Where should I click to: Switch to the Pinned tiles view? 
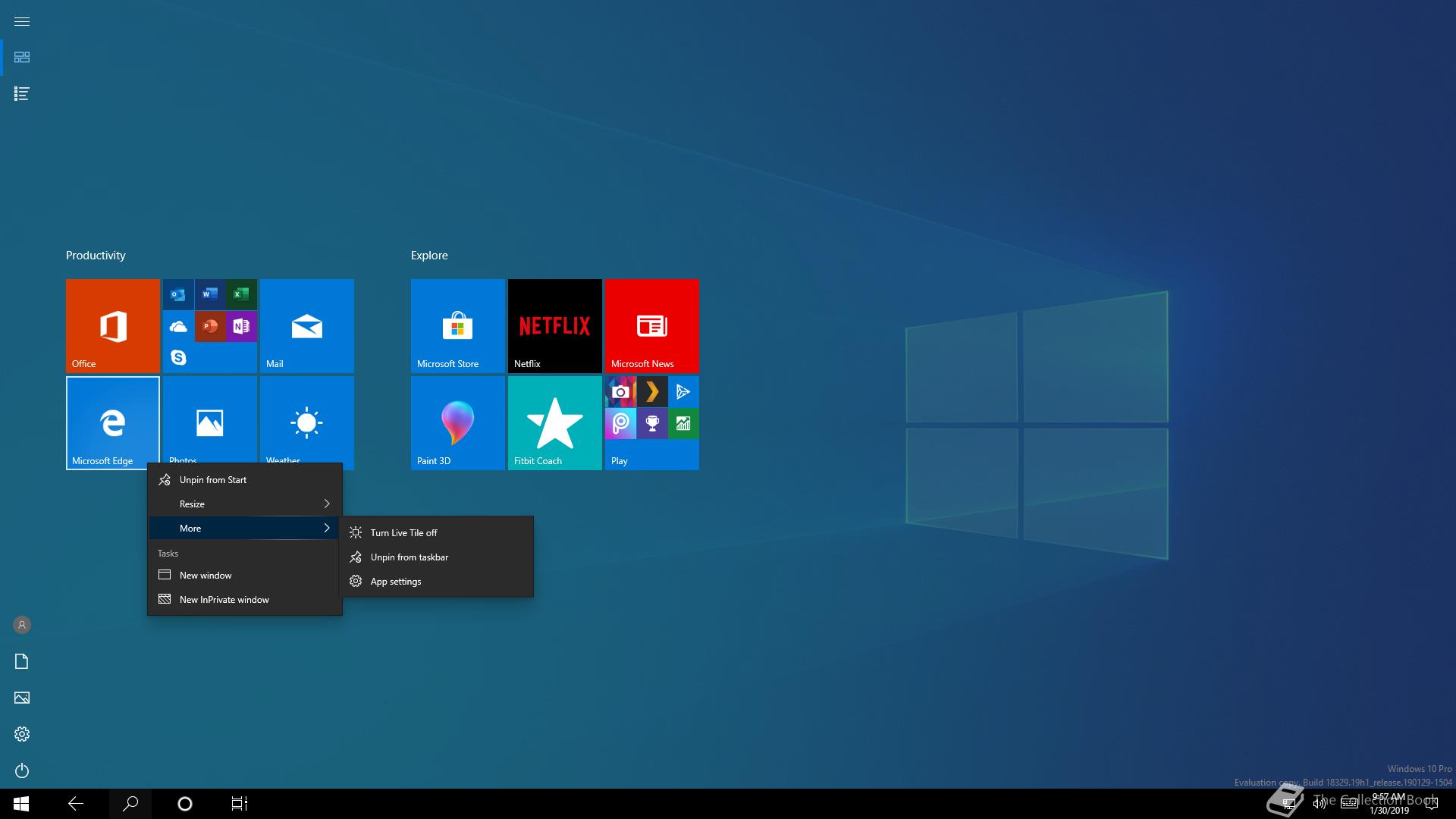pos(22,58)
